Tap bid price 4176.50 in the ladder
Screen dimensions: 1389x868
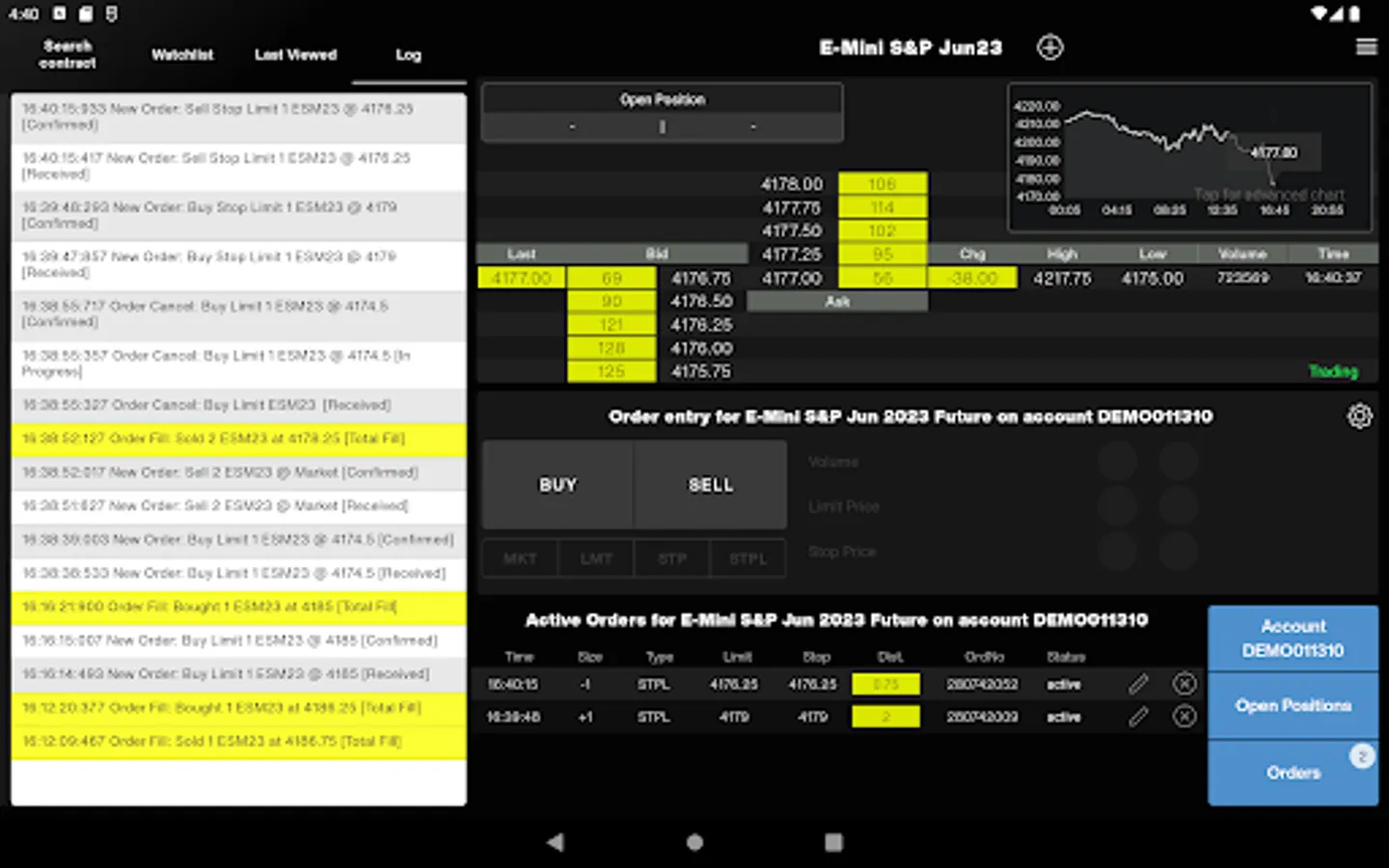tap(701, 301)
